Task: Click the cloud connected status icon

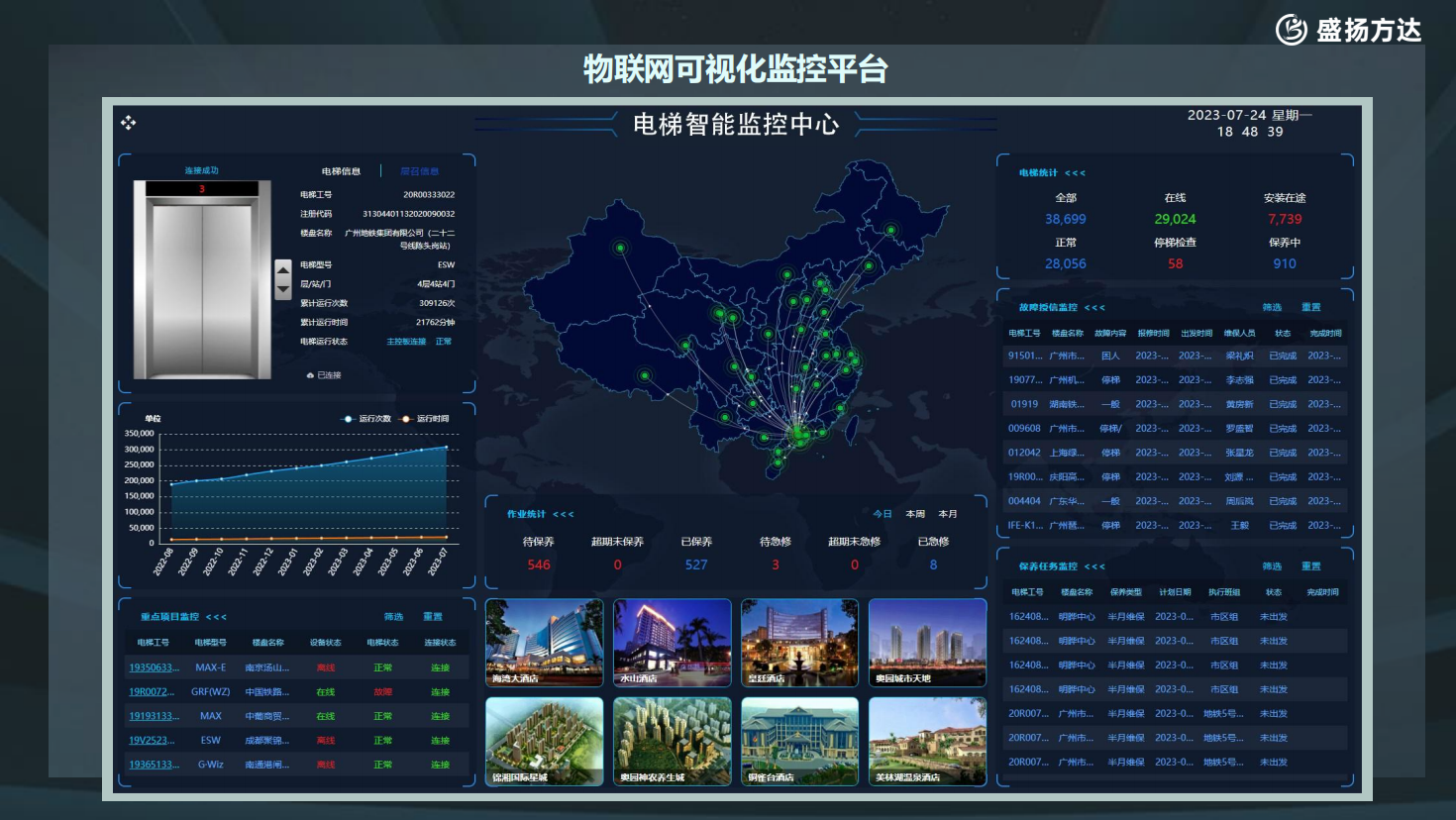Action: point(310,375)
